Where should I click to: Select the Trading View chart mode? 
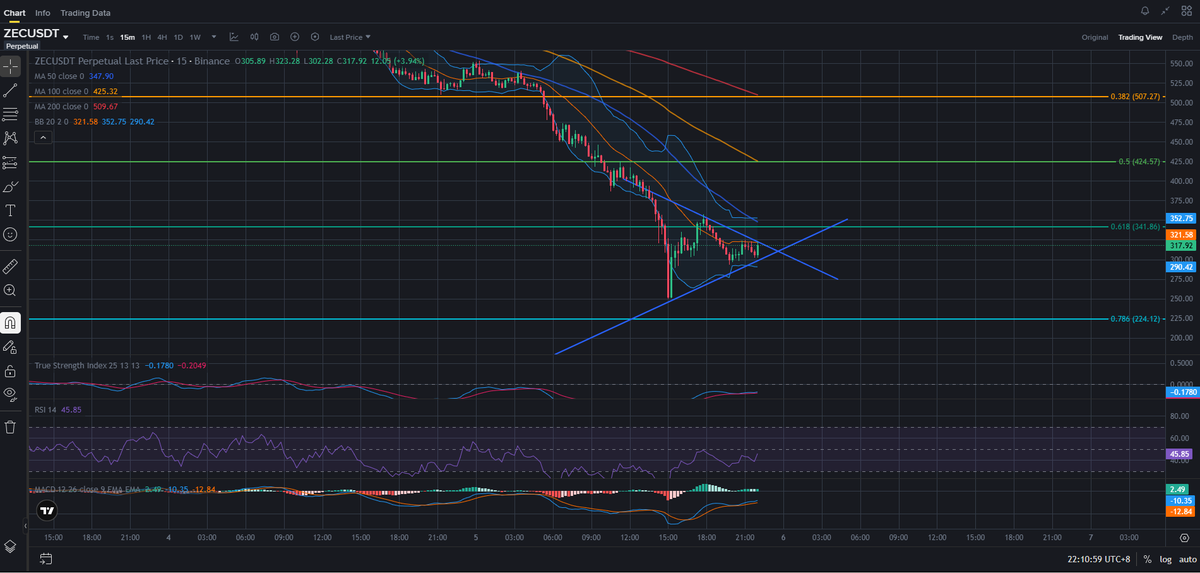coord(1140,37)
